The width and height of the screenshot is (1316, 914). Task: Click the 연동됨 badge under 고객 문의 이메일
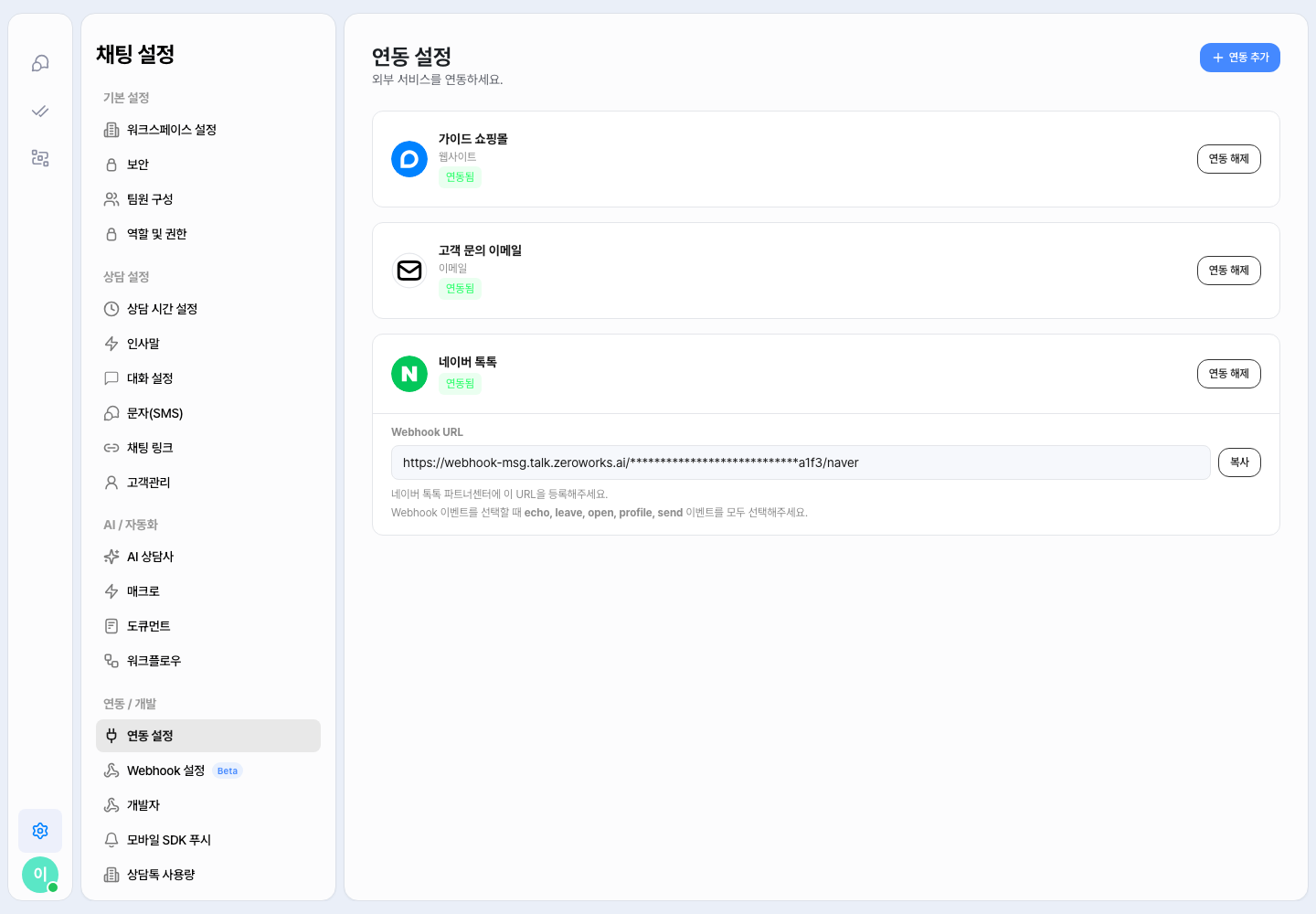(x=461, y=289)
